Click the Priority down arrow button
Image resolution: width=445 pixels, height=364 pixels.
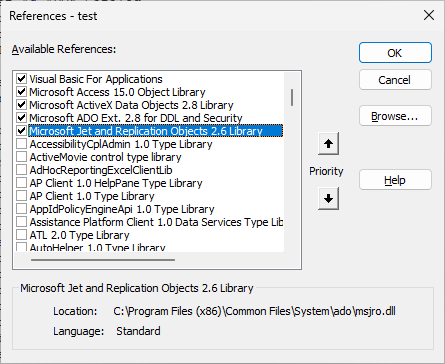pyautogui.click(x=328, y=199)
